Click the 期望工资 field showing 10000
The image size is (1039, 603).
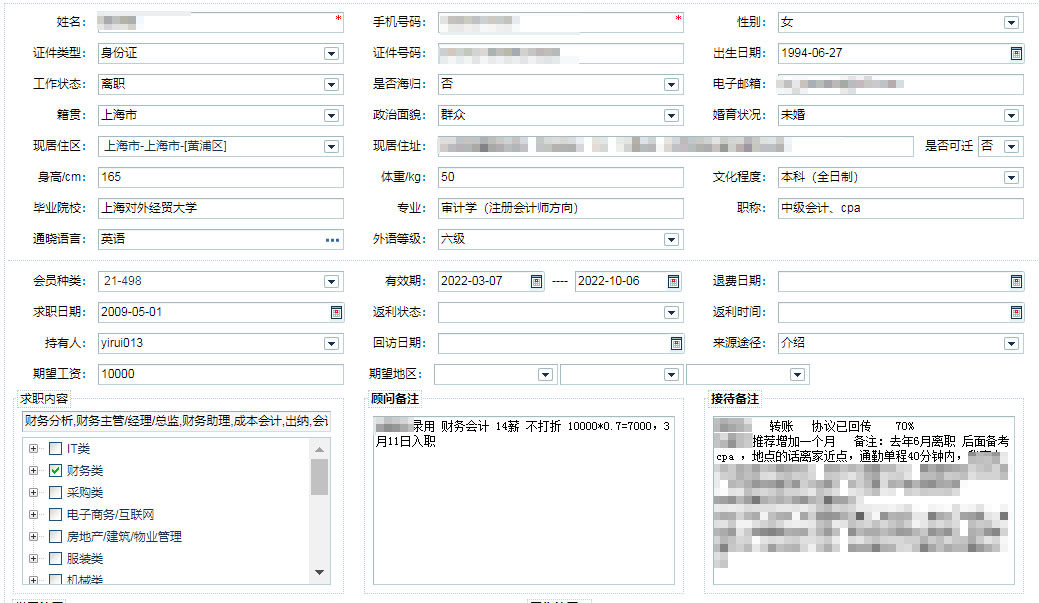coord(221,374)
